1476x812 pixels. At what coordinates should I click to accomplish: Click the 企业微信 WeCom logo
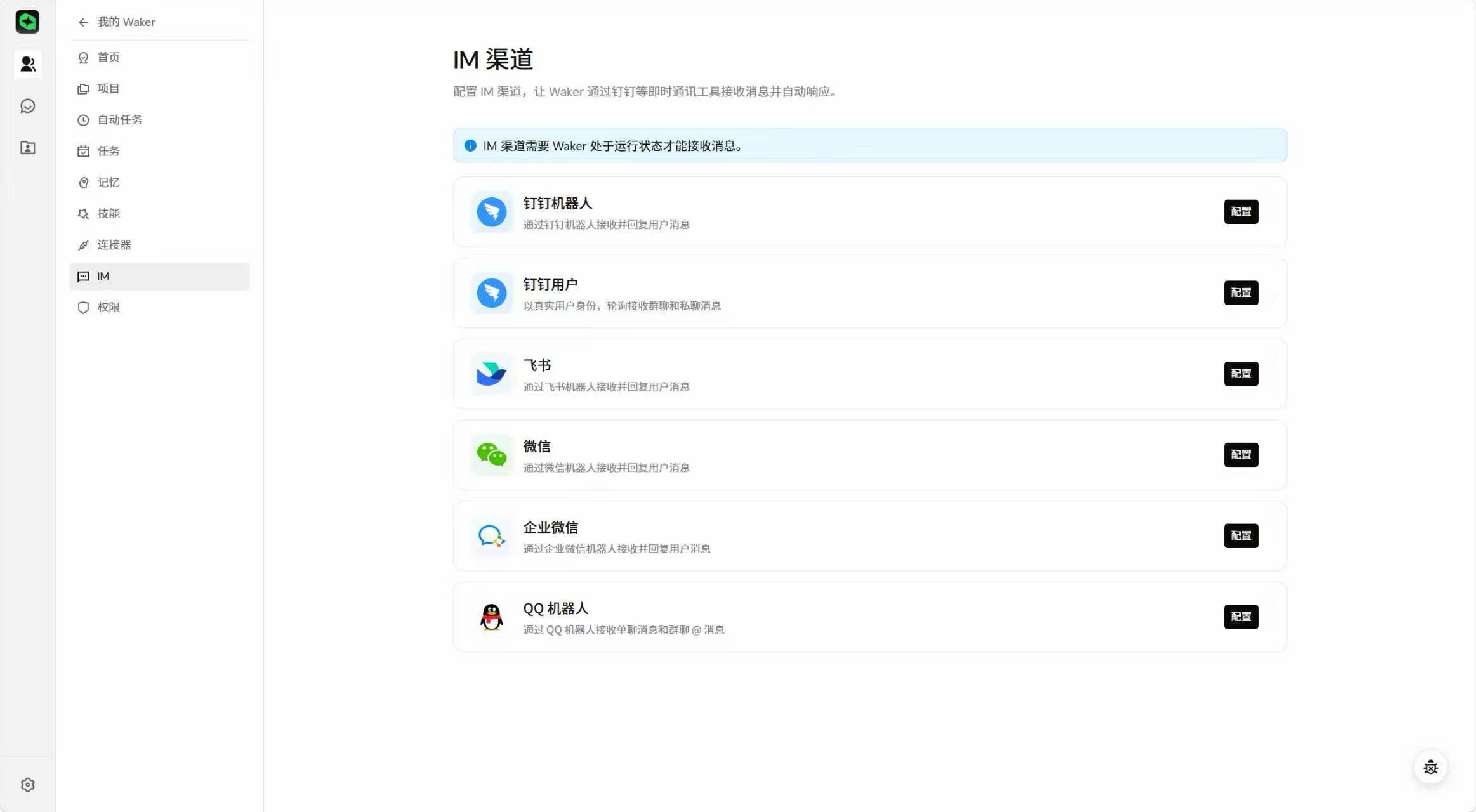point(492,536)
